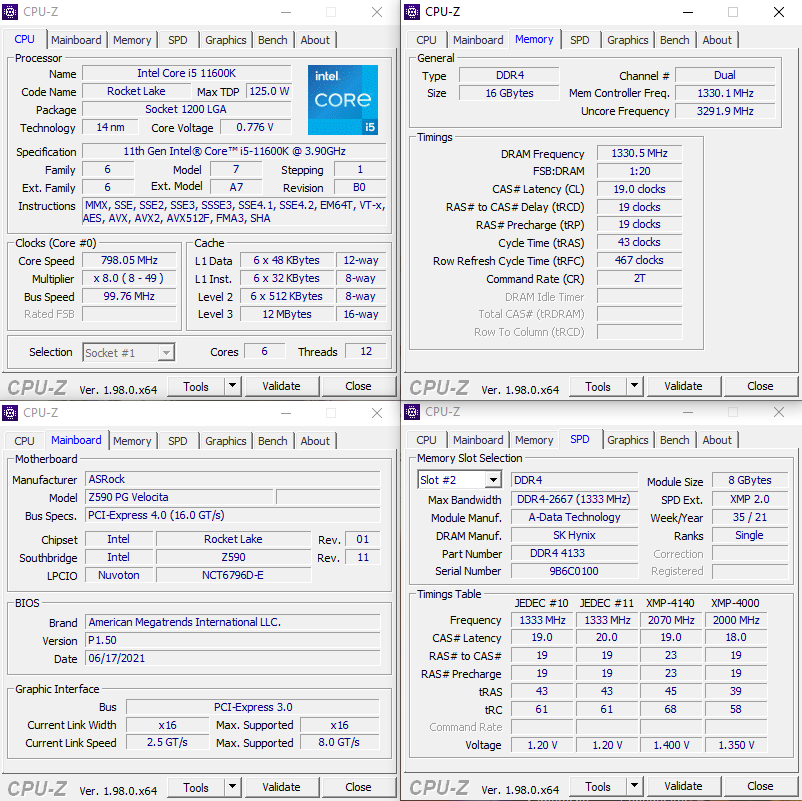Click Validate button in the Memory window
802x801 pixels.
(684, 386)
